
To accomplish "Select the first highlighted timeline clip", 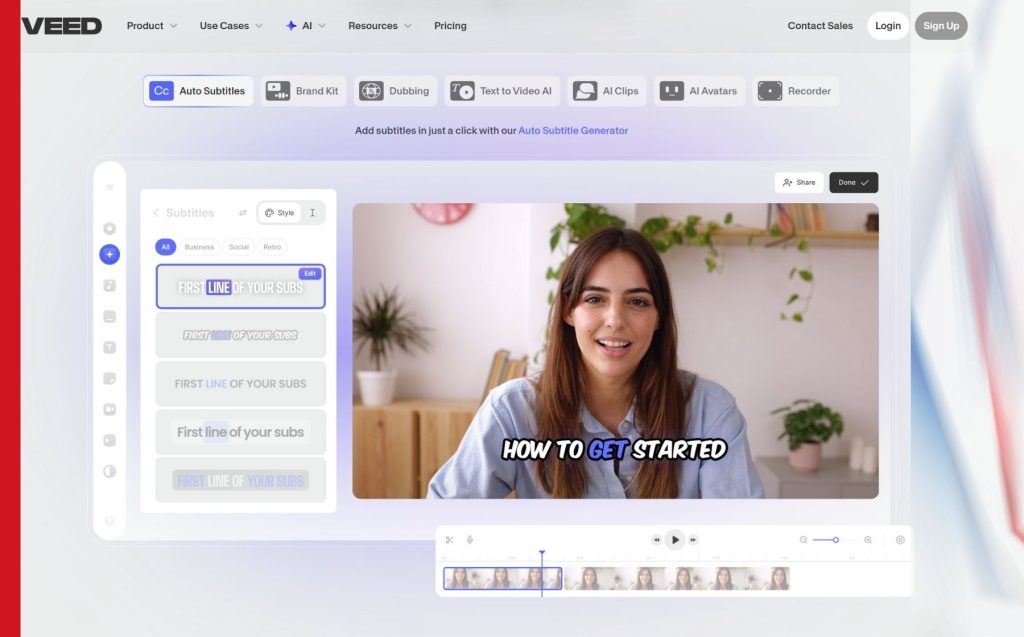I will tap(502, 578).
